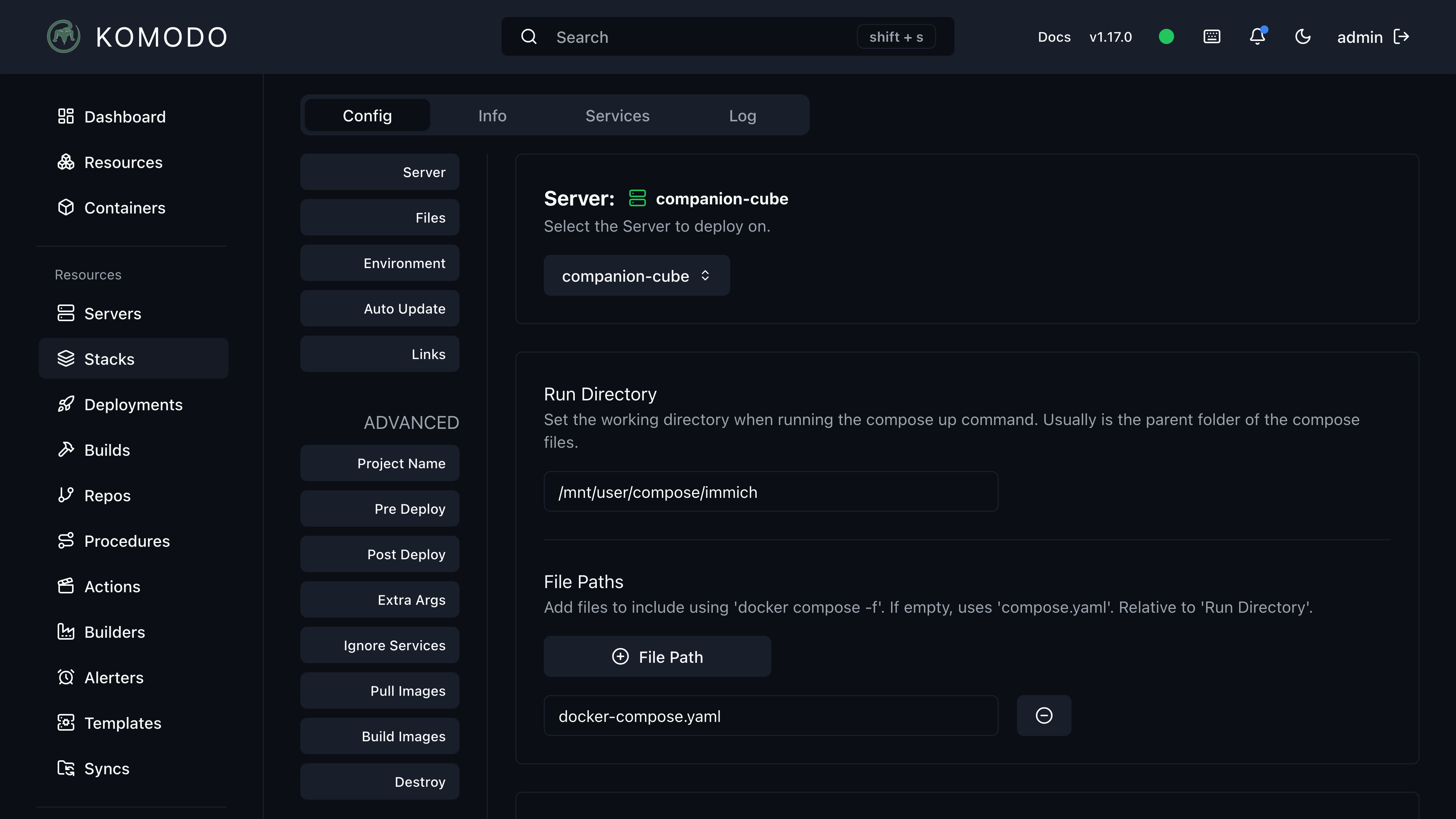Open the Docs link
1456x819 pixels.
click(x=1054, y=37)
